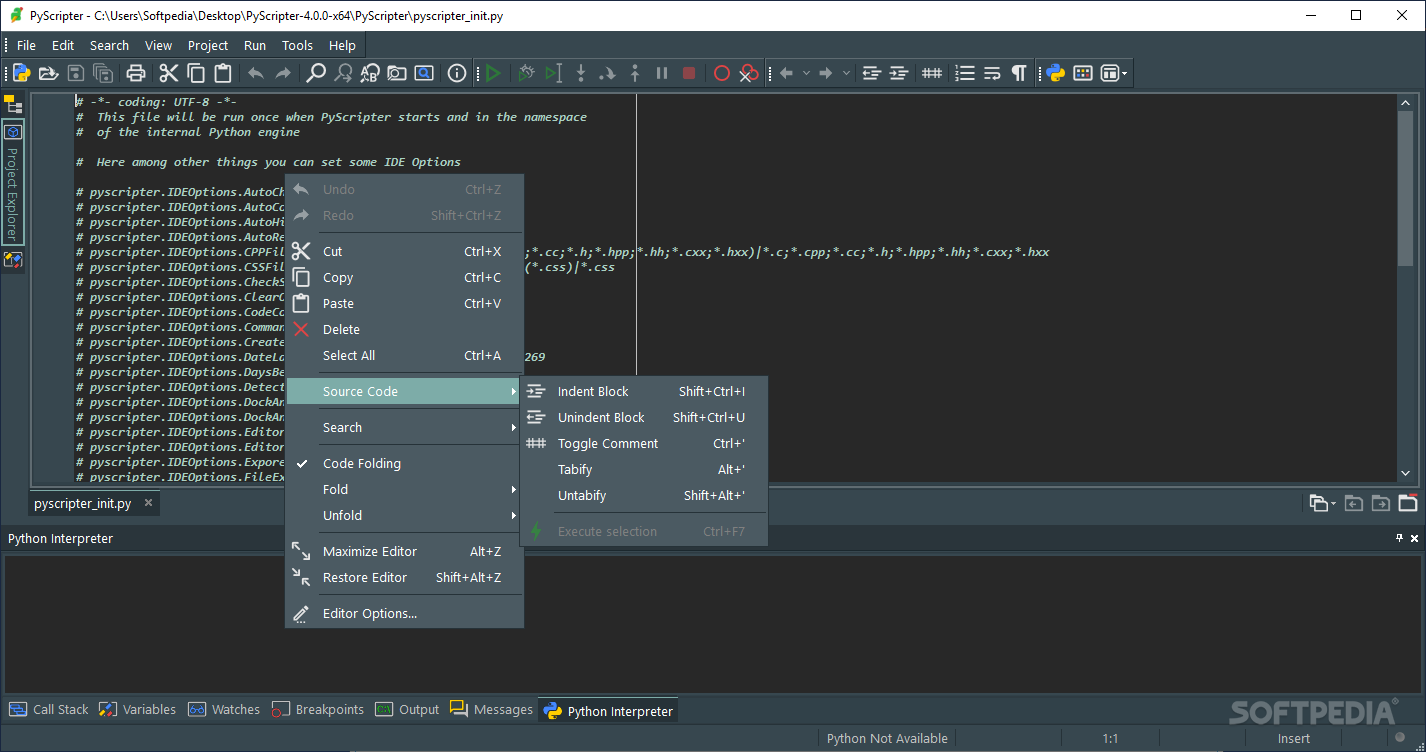Choose Toggle Comment from submenu

tap(643, 443)
